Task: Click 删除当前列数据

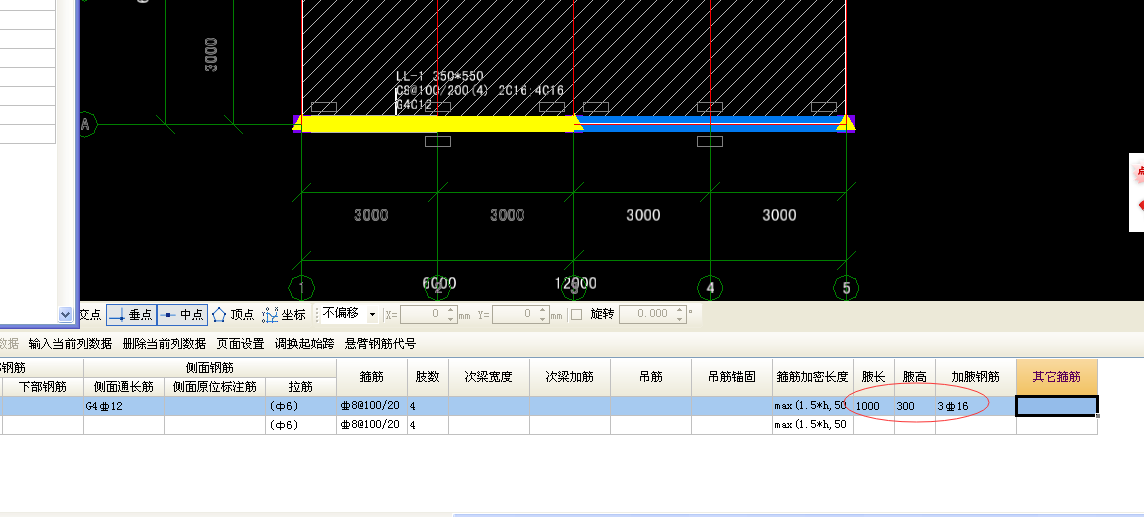Action: (164, 343)
